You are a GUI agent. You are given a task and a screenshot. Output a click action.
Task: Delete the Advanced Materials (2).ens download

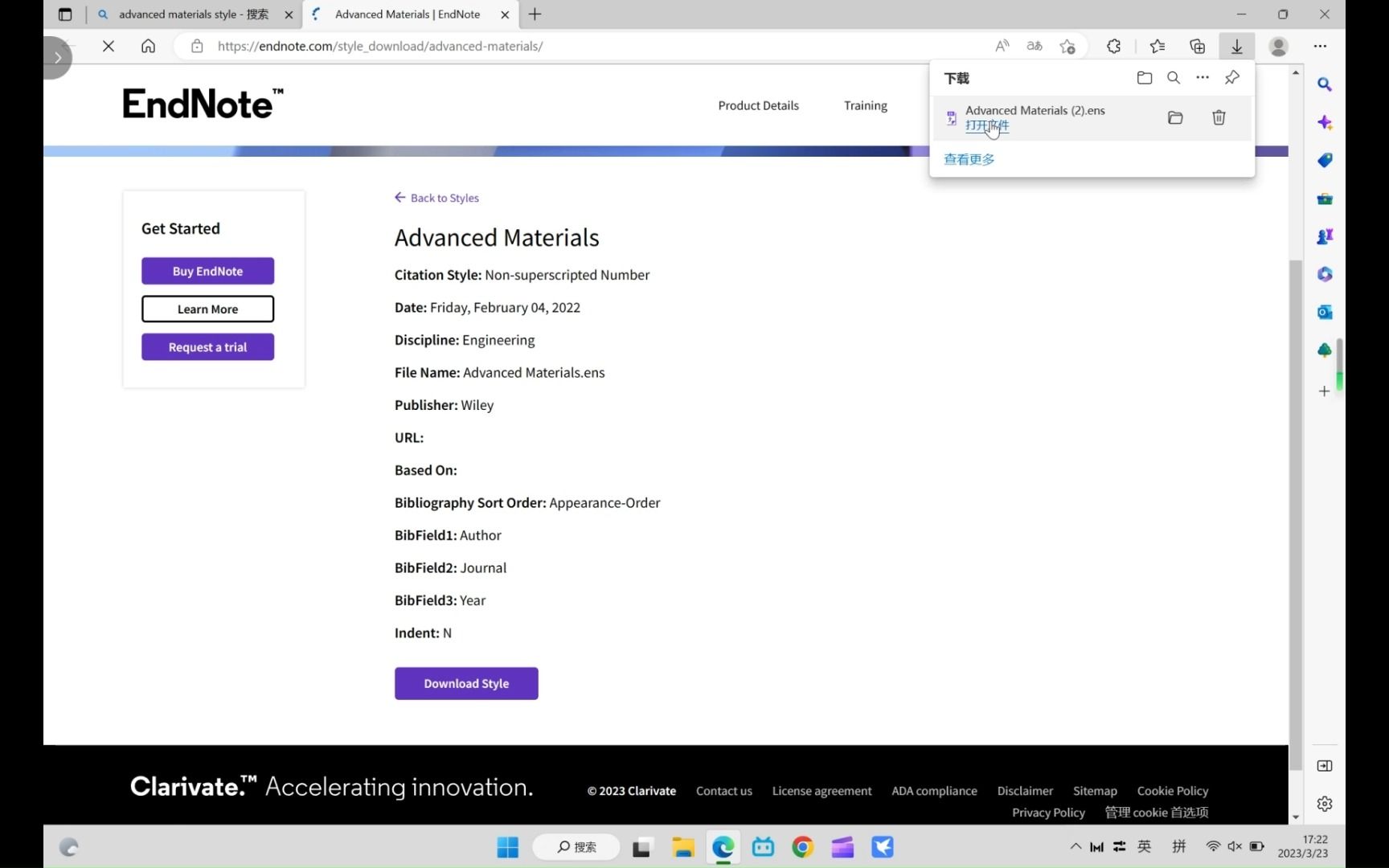click(1219, 118)
